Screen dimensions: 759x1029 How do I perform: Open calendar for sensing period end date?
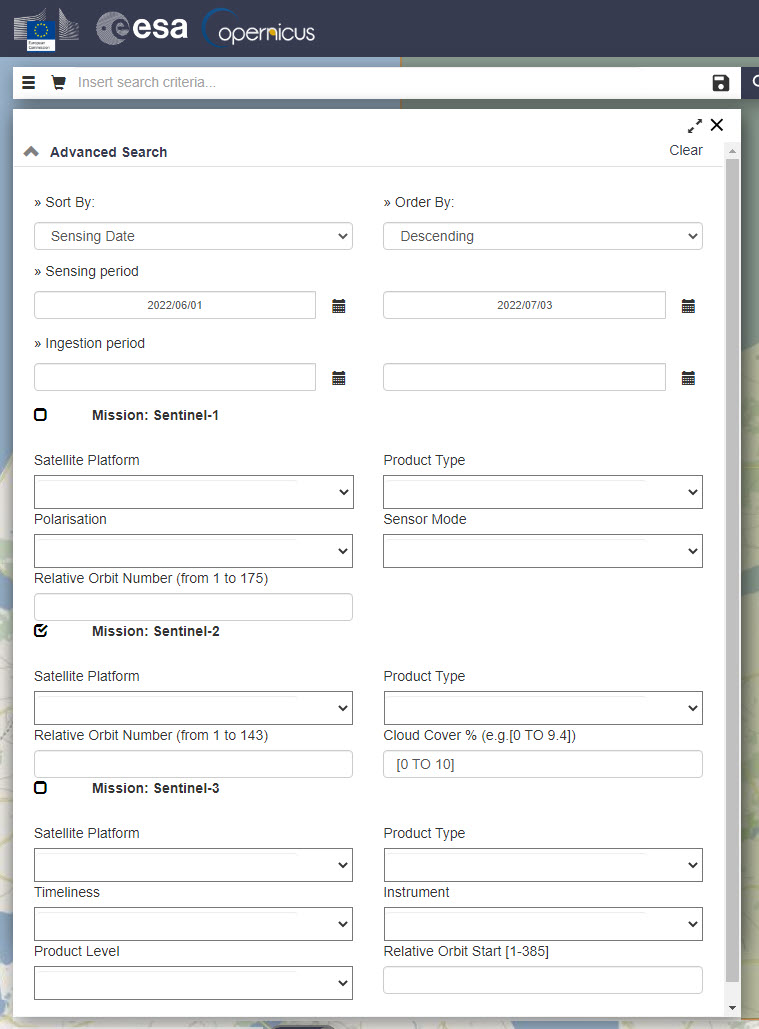(x=688, y=306)
